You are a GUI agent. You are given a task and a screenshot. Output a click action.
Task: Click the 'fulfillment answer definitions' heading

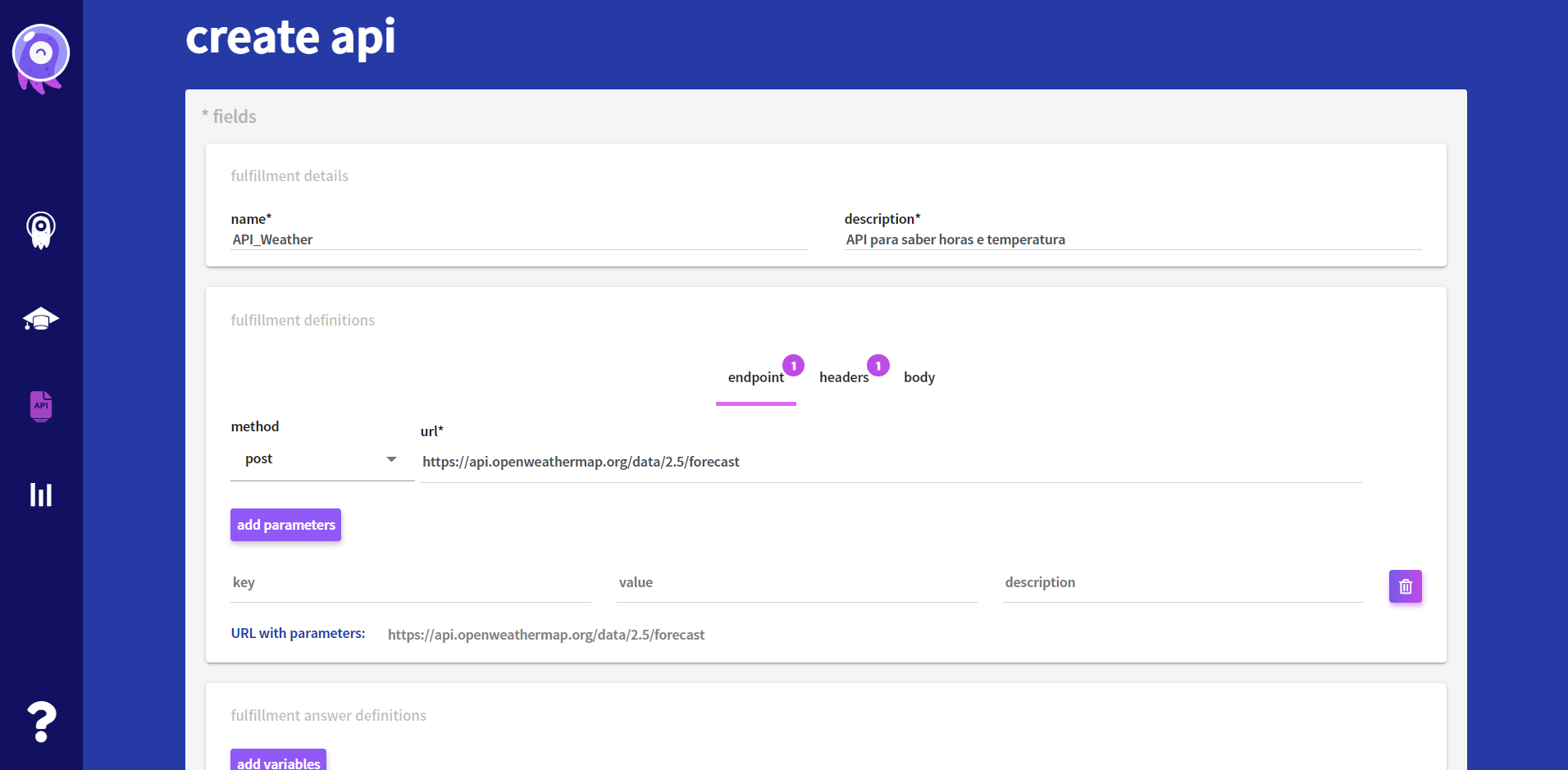(328, 715)
